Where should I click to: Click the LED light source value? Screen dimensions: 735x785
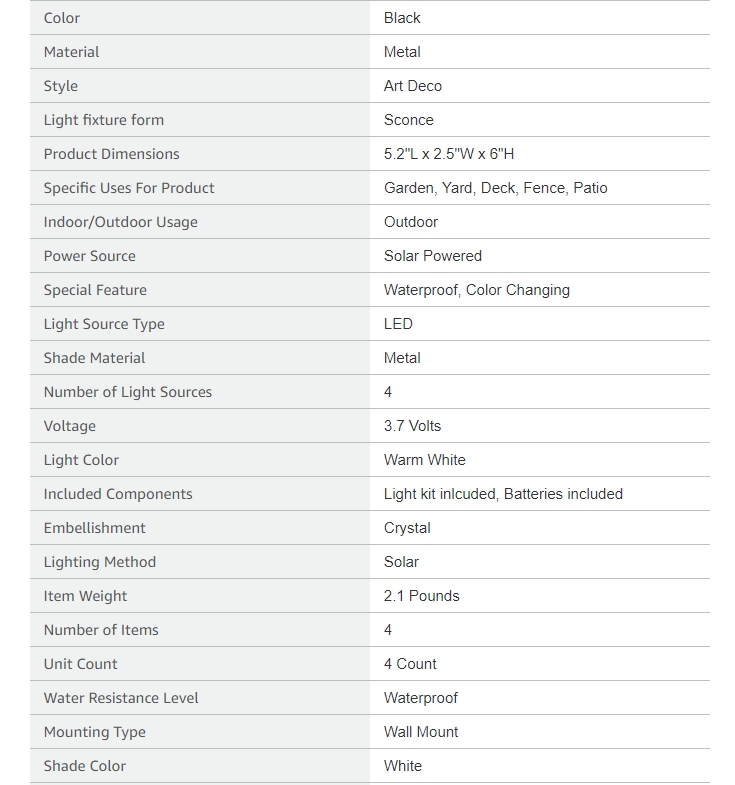[x=398, y=324]
